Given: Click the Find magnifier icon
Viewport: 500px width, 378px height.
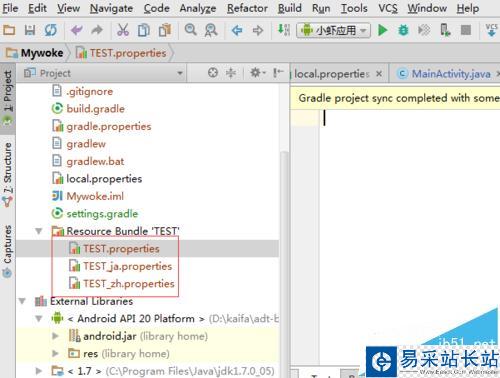Looking at the screenshot, I should pyautogui.click(x=191, y=30).
